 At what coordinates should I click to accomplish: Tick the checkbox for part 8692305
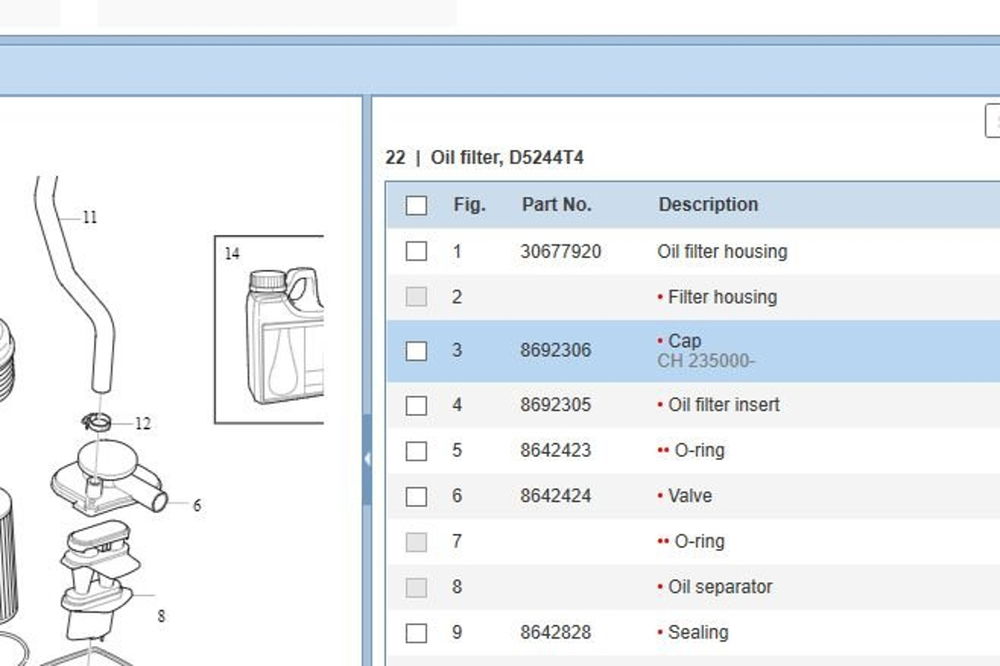(416, 405)
